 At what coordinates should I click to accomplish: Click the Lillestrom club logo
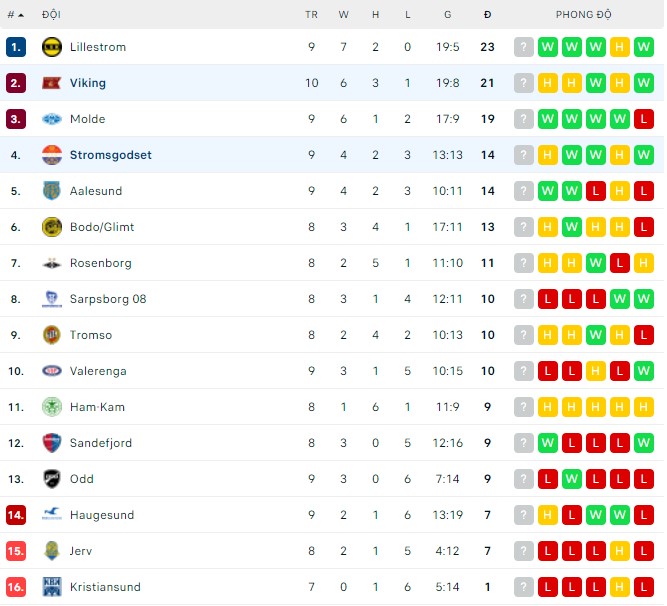(x=52, y=47)
